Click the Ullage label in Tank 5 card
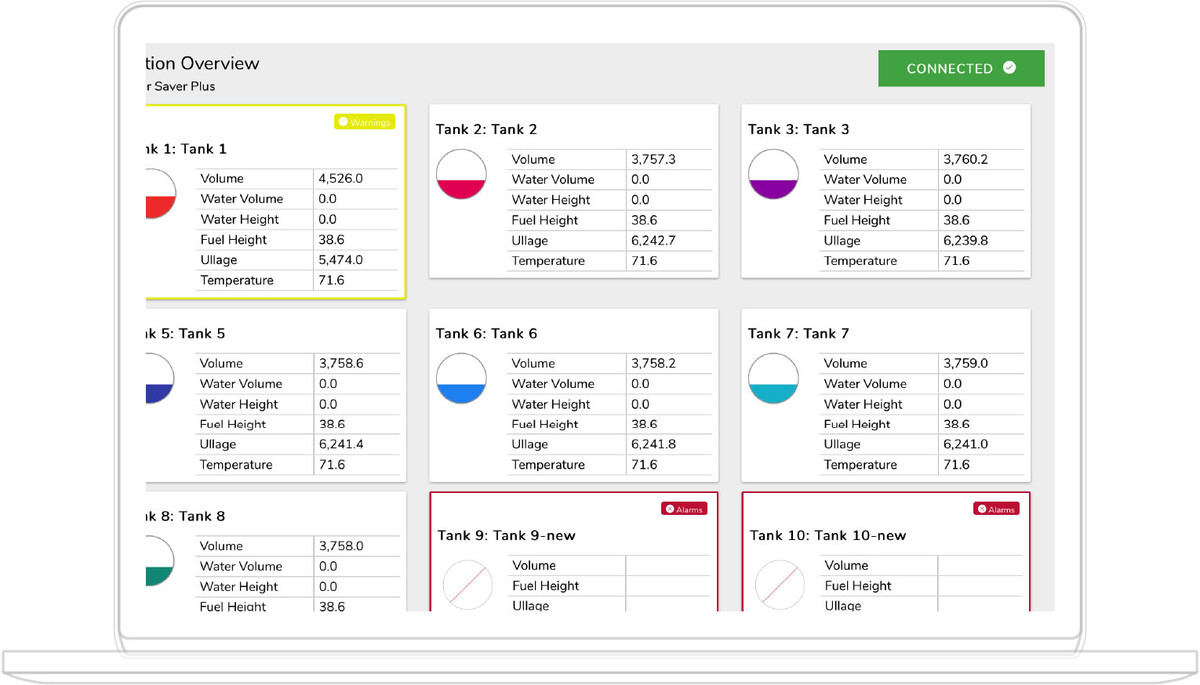 click(x=218, y=444)
